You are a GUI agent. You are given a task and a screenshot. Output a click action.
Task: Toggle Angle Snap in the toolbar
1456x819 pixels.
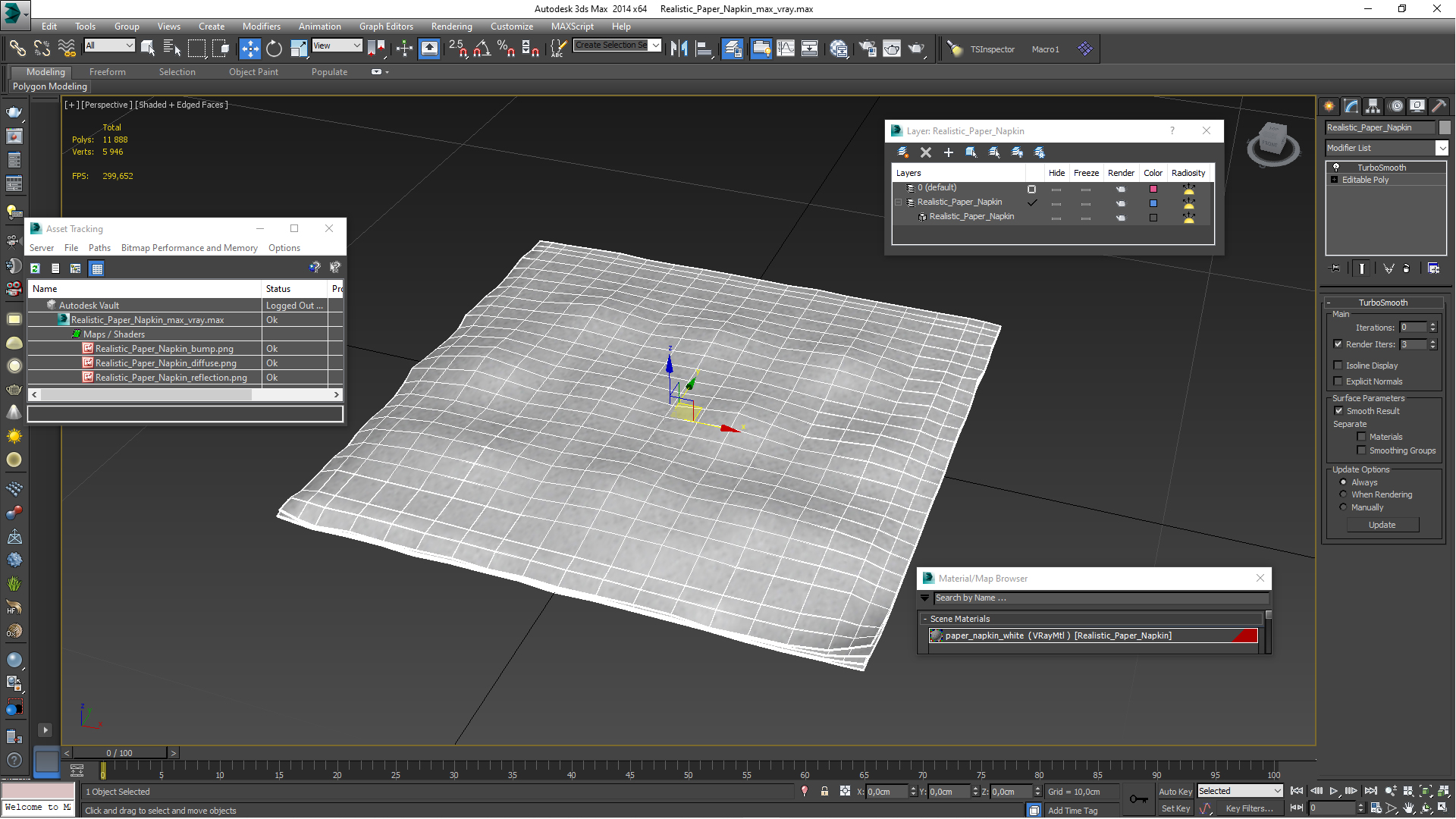coord(482,49)
